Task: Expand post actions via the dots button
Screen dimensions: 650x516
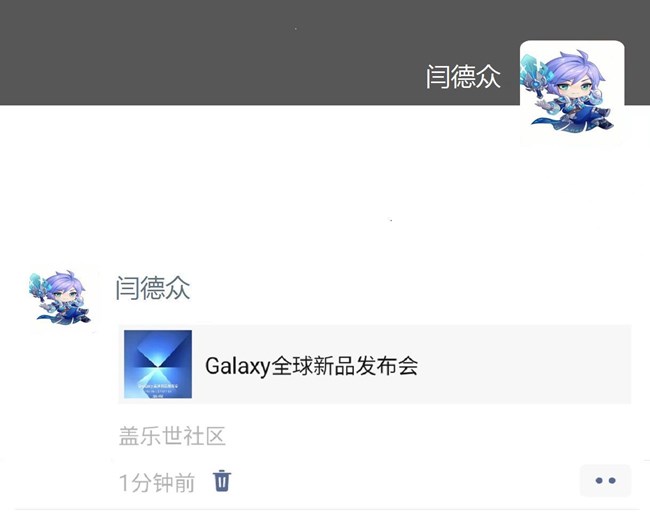Action: pyautogui.click(x=605, y=480)
